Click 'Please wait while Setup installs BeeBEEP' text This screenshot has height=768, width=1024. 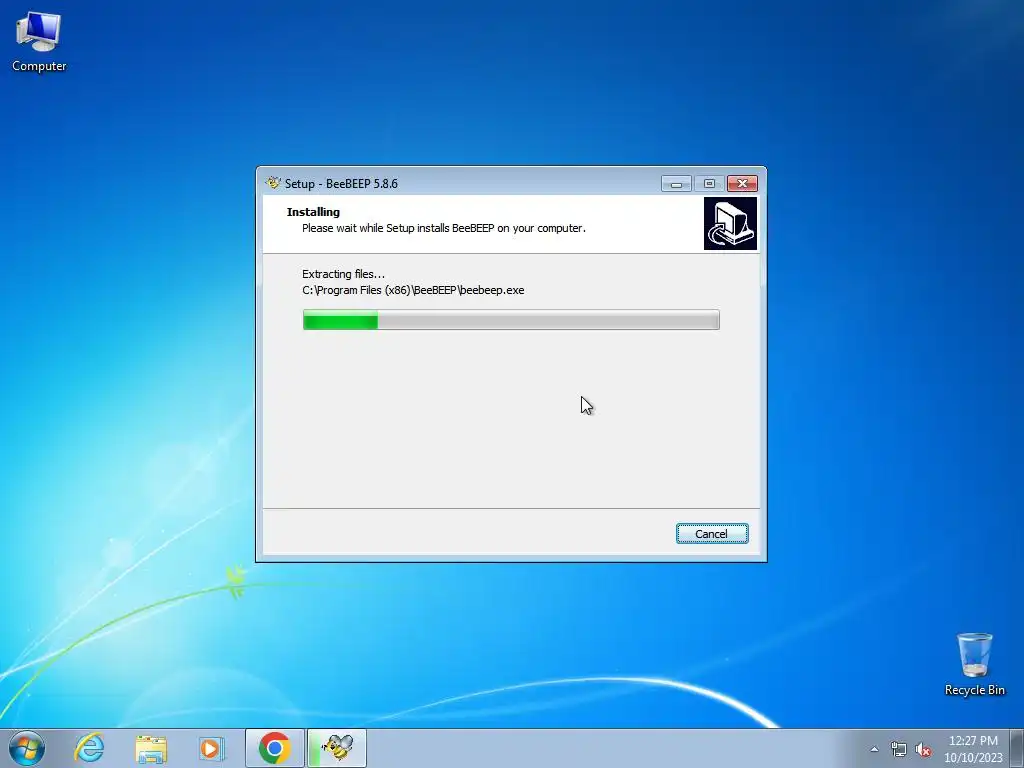point(444,228)
